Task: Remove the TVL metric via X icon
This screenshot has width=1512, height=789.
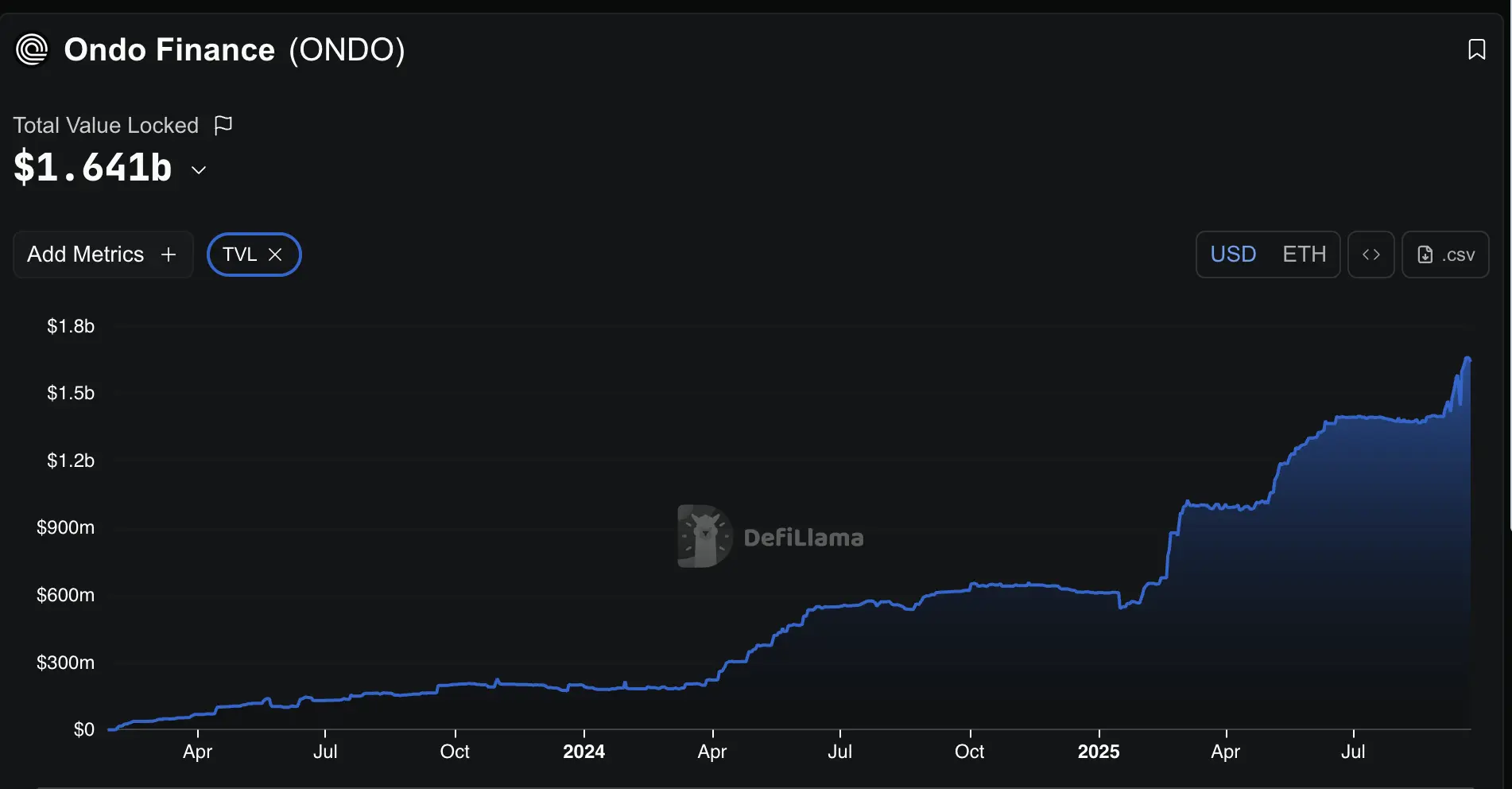Action: (275, 255)
